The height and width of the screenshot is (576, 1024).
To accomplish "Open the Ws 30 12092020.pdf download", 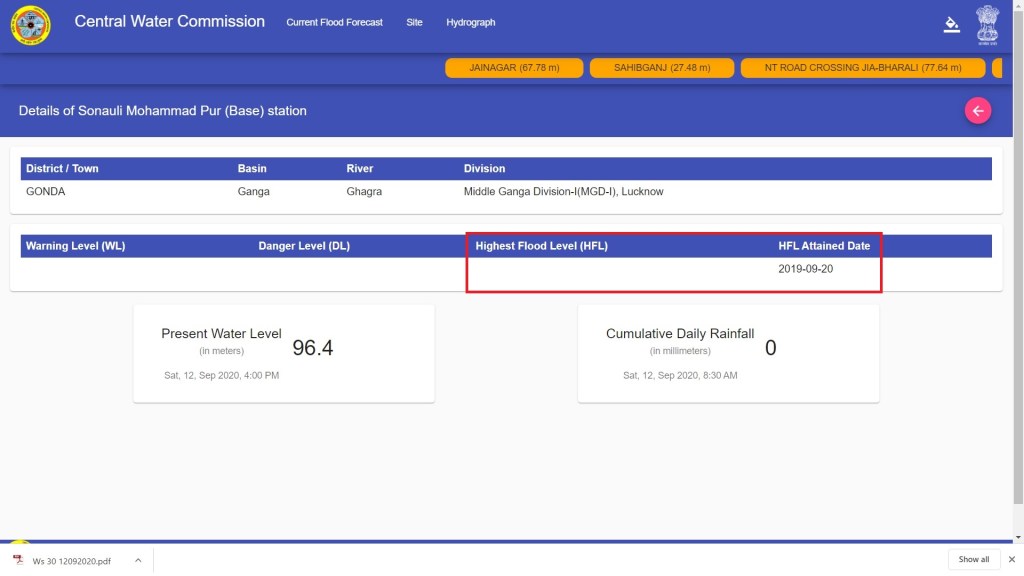I will point(71,560).
